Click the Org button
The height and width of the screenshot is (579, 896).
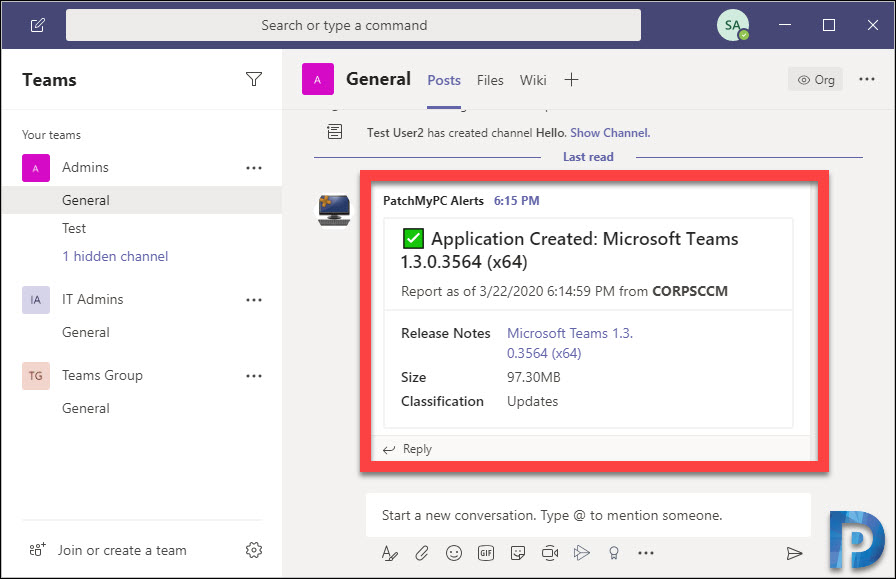[x=815, y=80]
